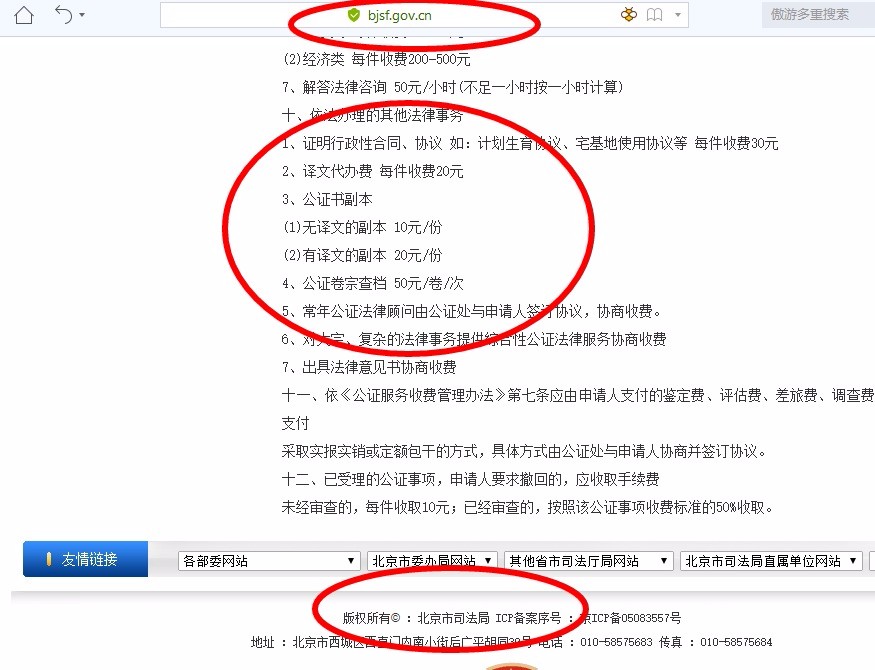Screen dimensions: 875x670
Task: Click the line 无译文的副本 10元/份
Action: pos(362,227)
